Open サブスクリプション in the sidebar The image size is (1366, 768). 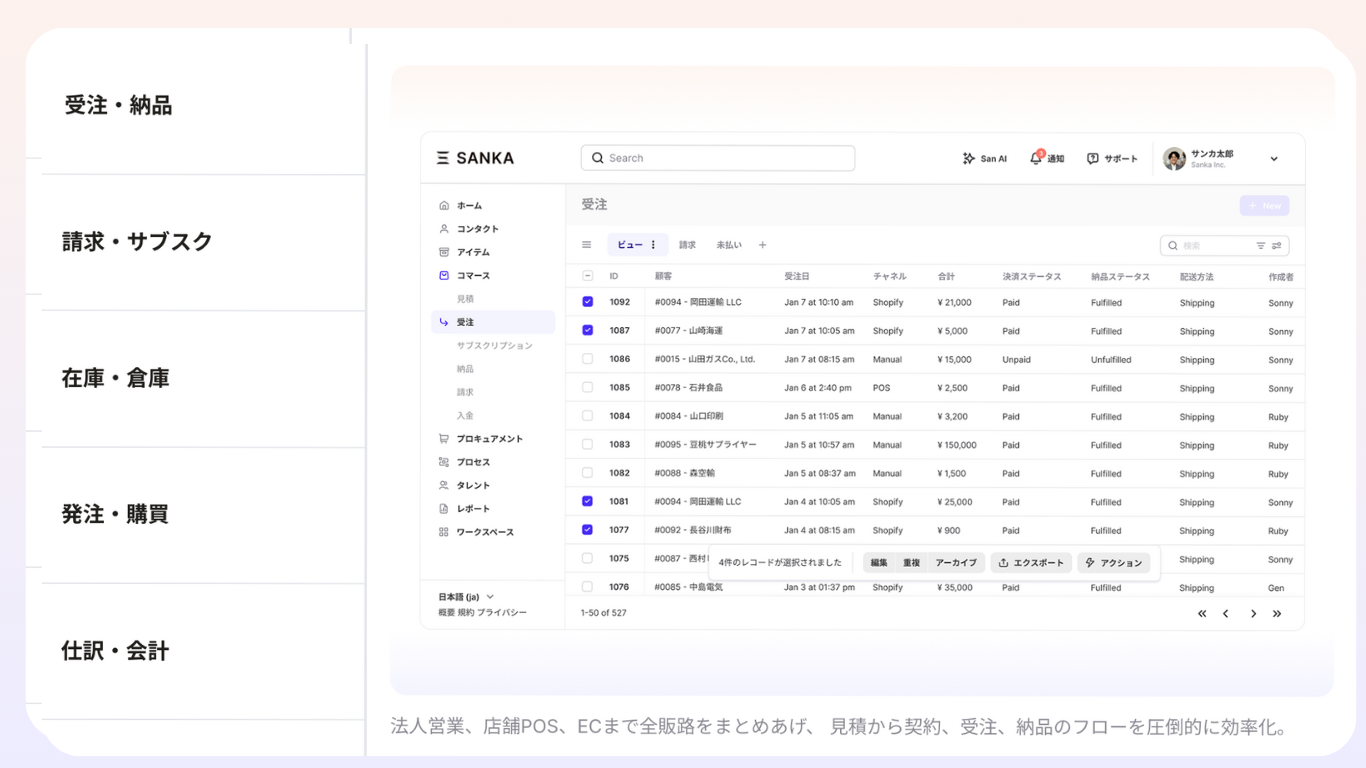[494, 346]
